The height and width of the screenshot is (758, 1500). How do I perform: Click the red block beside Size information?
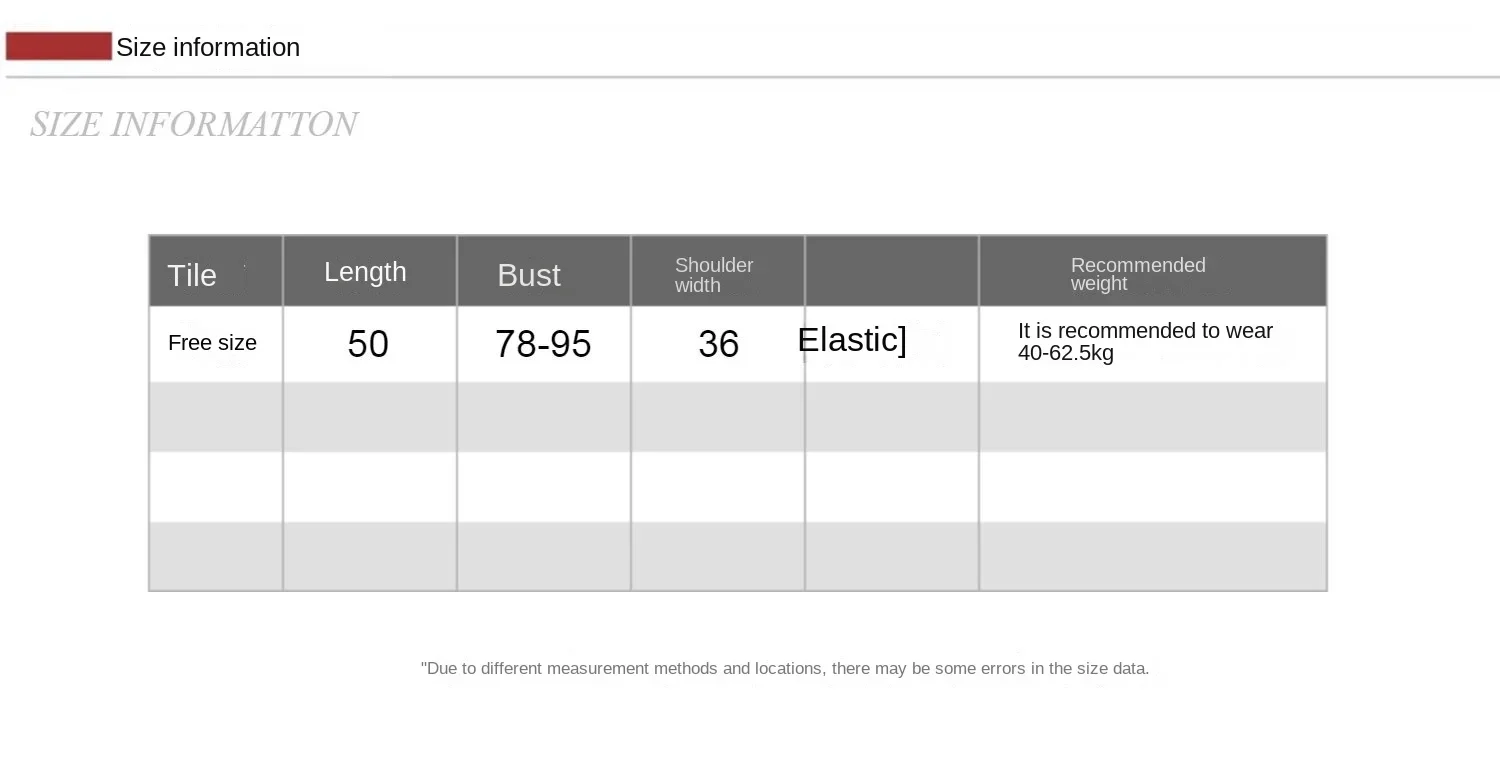58,46
